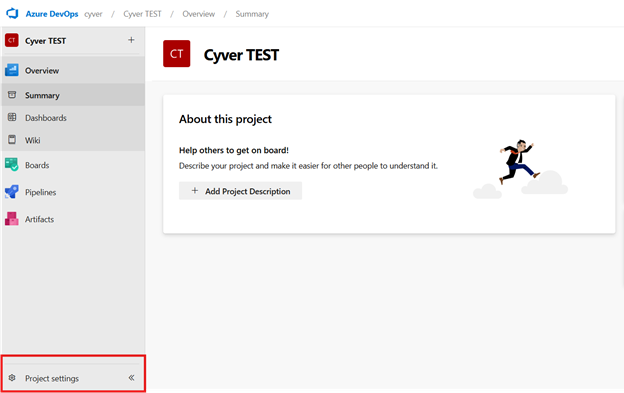The height and width of the screenshot is (393, 624).
Task: Click the plus icon next to Cyver TEST
Action: [131, 40]
